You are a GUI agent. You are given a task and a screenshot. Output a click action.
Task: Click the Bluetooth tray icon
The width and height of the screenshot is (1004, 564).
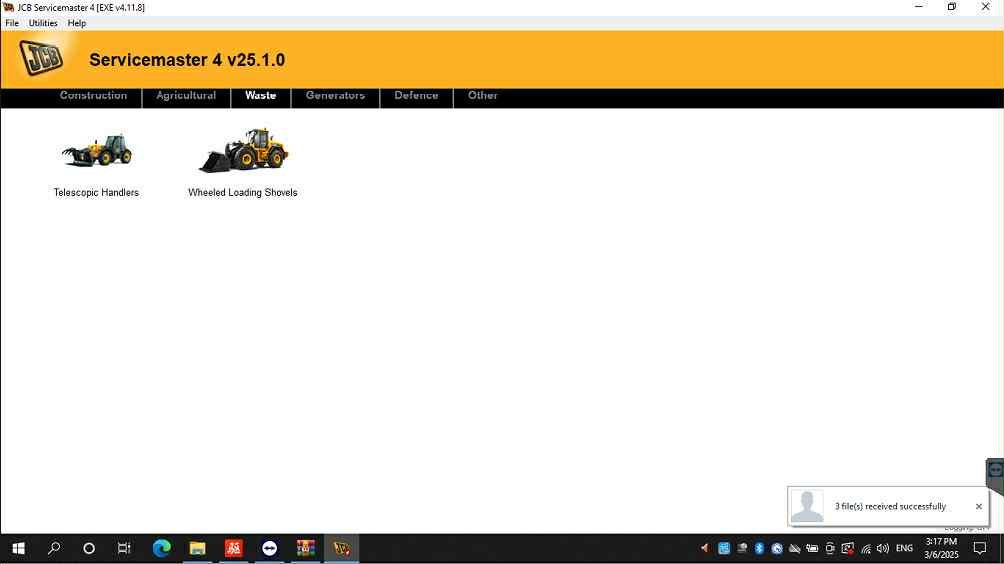tap(759, 549)
